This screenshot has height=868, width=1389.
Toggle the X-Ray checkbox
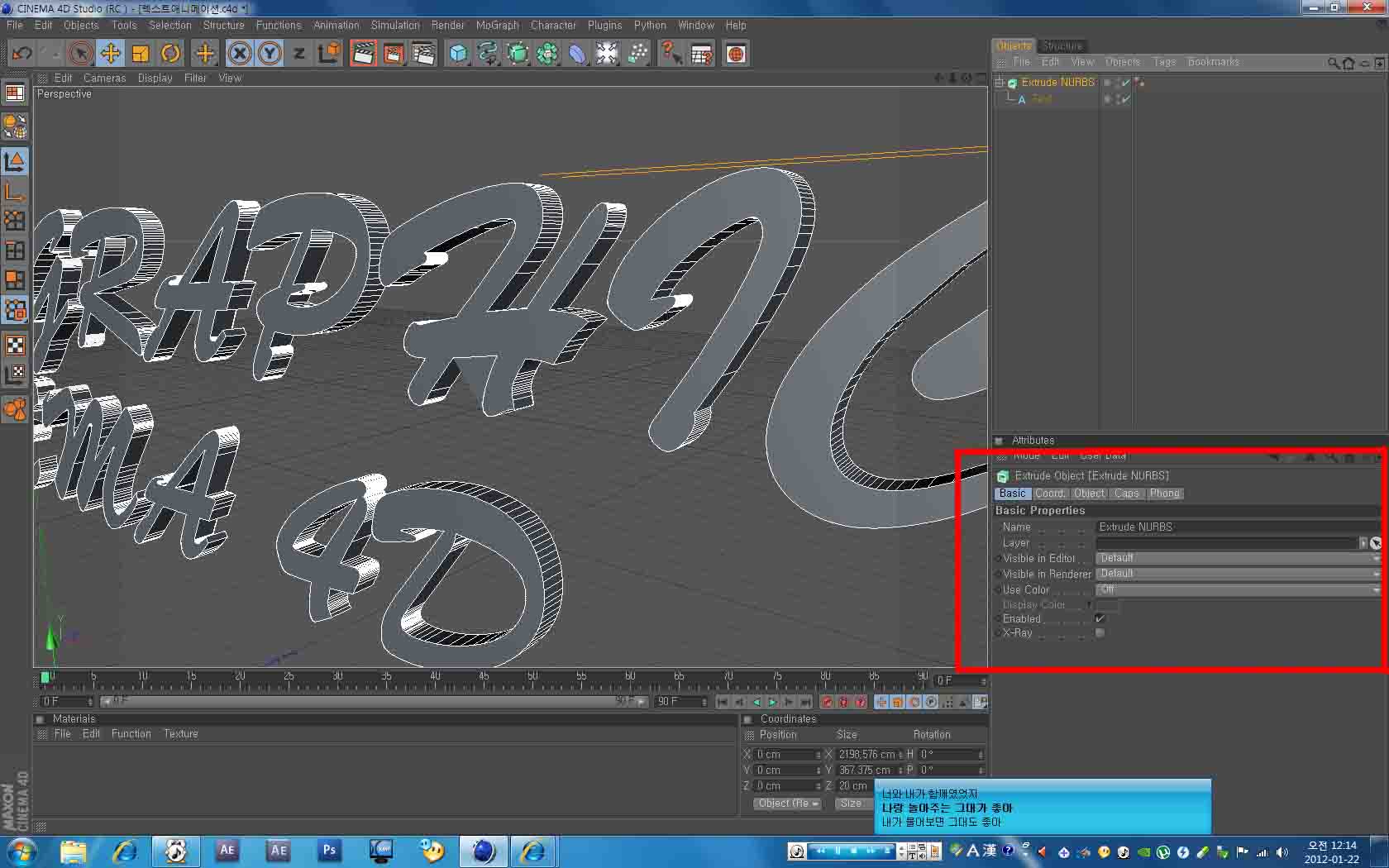(1100, 633)
